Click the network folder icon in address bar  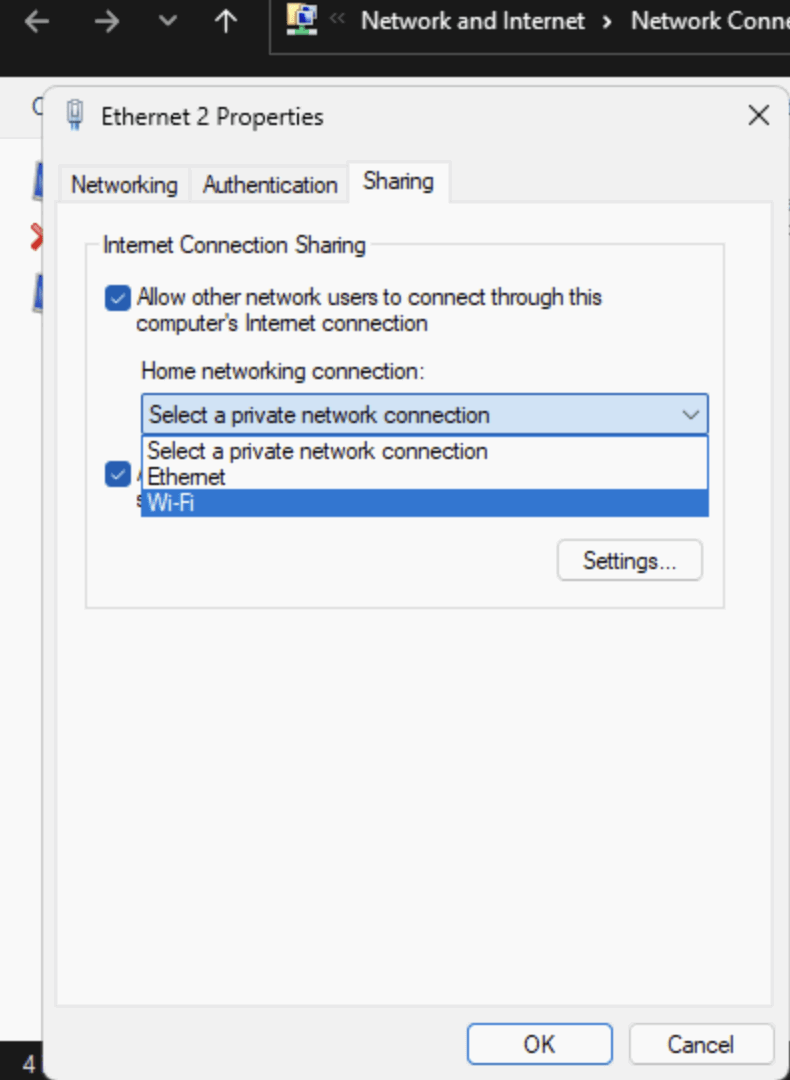[x=302, y=20]
